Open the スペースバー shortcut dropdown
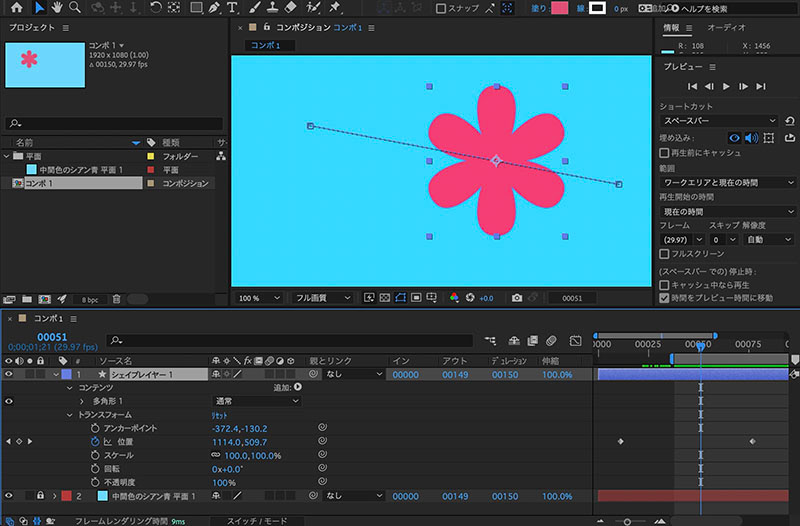800x526 pixels. point(719,121)
